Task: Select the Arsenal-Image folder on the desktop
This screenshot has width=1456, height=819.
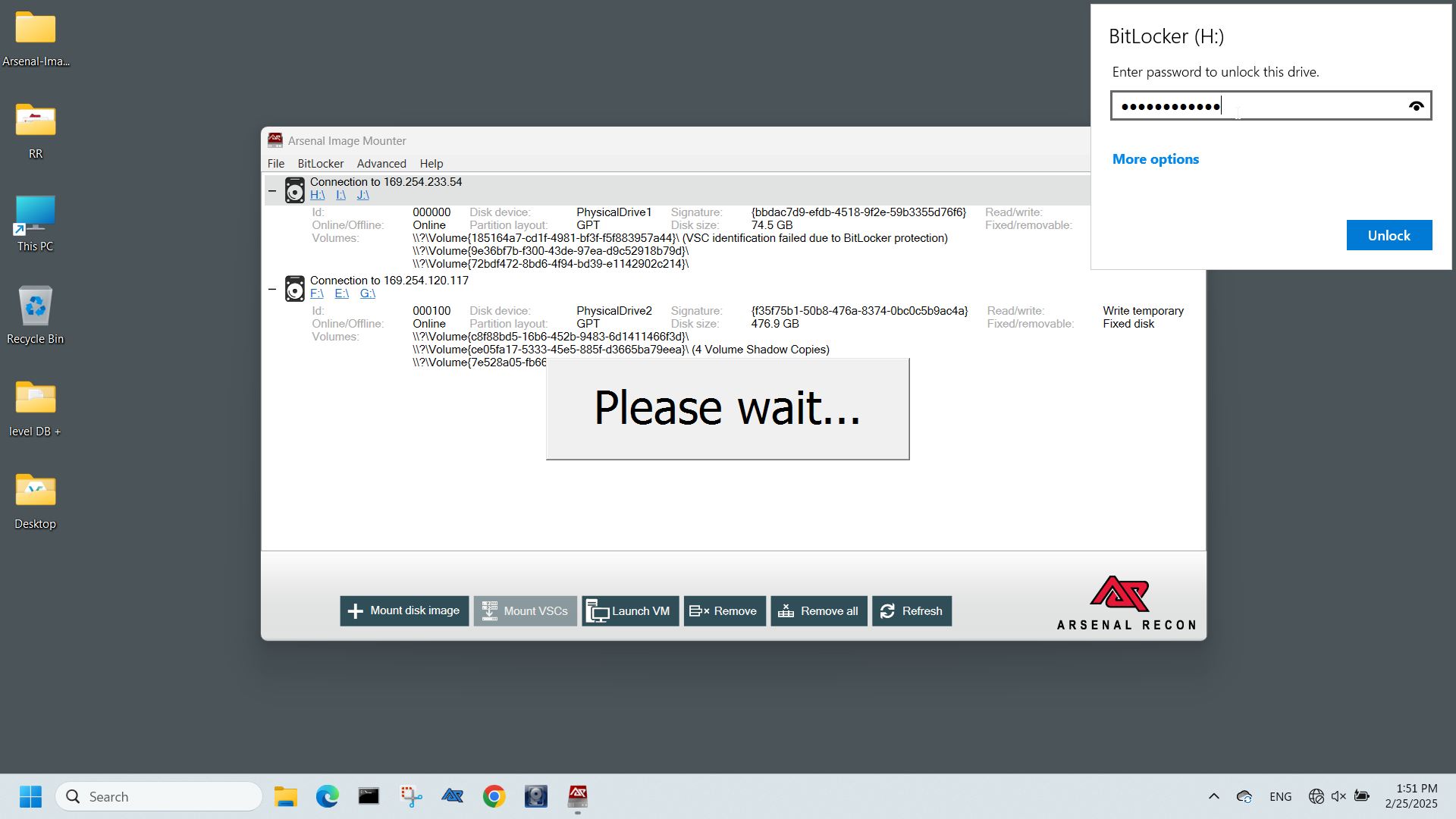Action: coord(36,39)
